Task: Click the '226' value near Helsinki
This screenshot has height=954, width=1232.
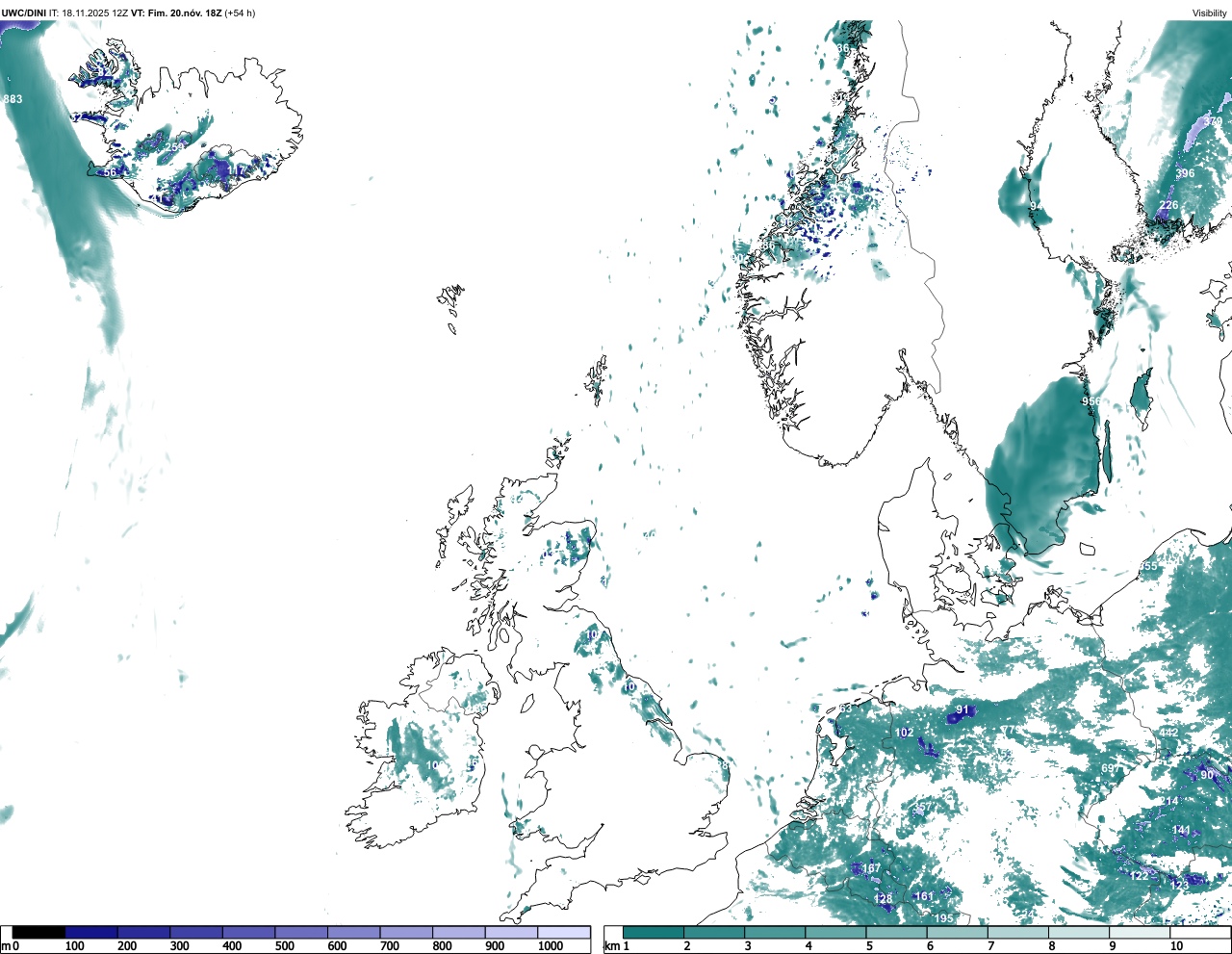Action: [x=1168, y=206]
